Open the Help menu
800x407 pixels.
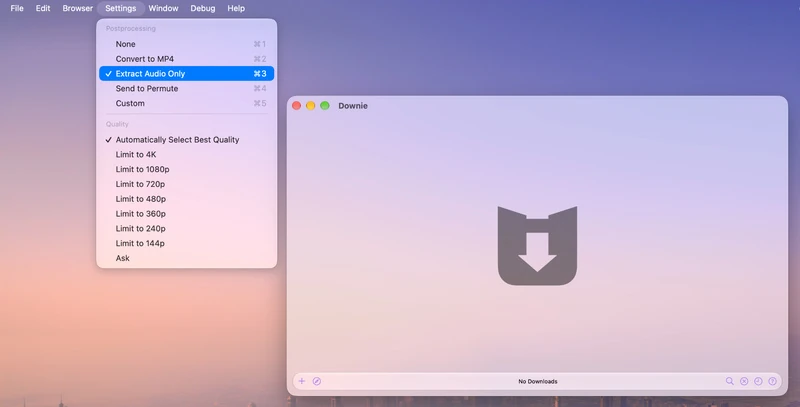pos(236,8)
